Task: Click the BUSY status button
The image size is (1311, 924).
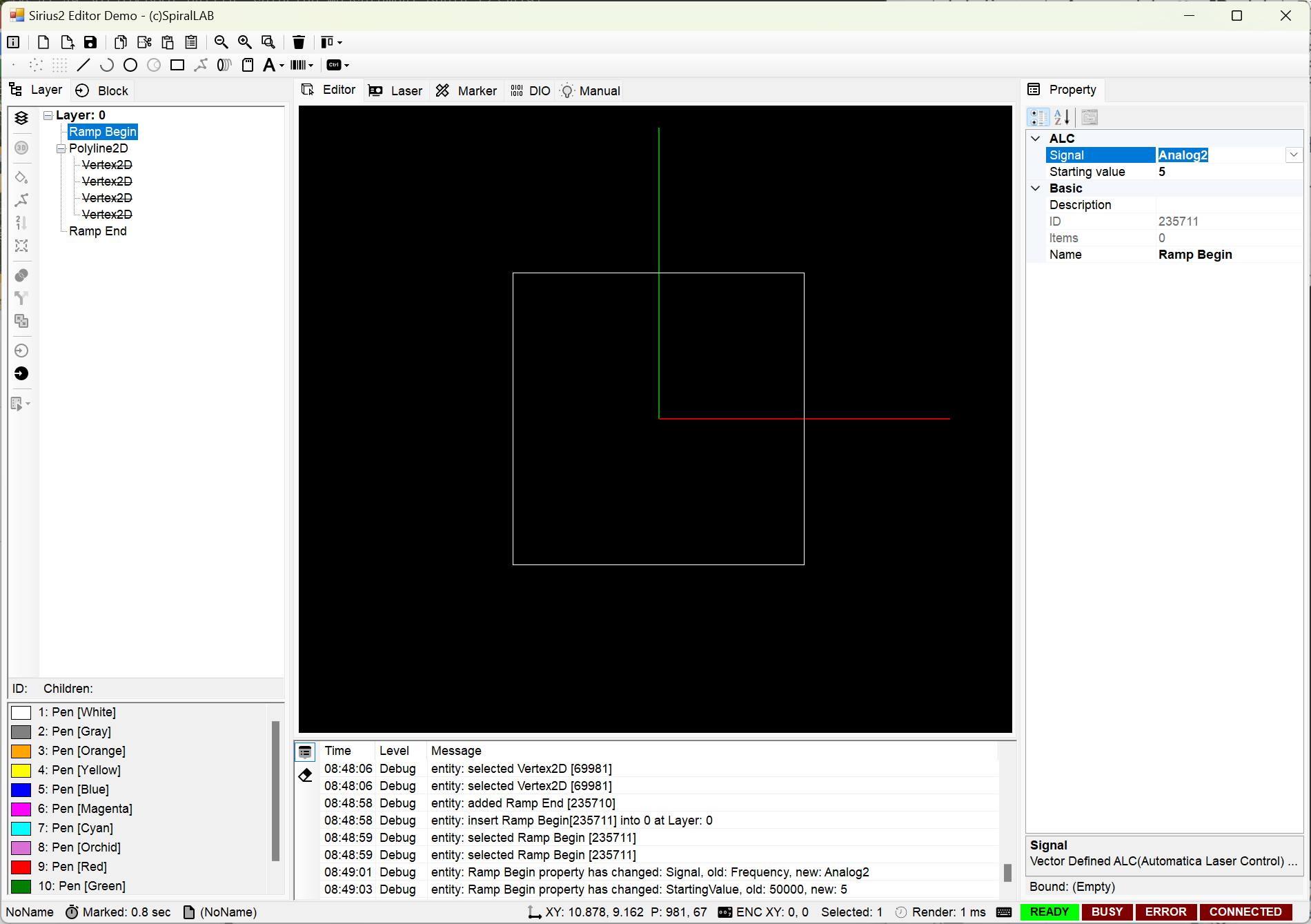Action: [x=1107, y=912]
